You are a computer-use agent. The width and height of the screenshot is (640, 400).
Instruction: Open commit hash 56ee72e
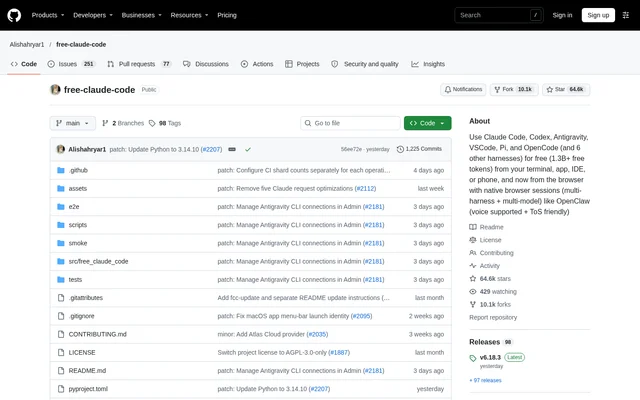351,149
